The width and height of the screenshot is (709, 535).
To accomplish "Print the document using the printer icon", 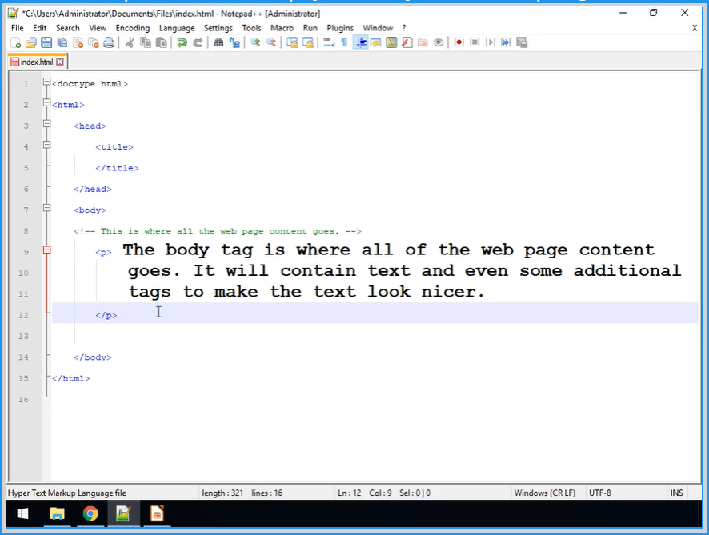I will tap(109, 43).
